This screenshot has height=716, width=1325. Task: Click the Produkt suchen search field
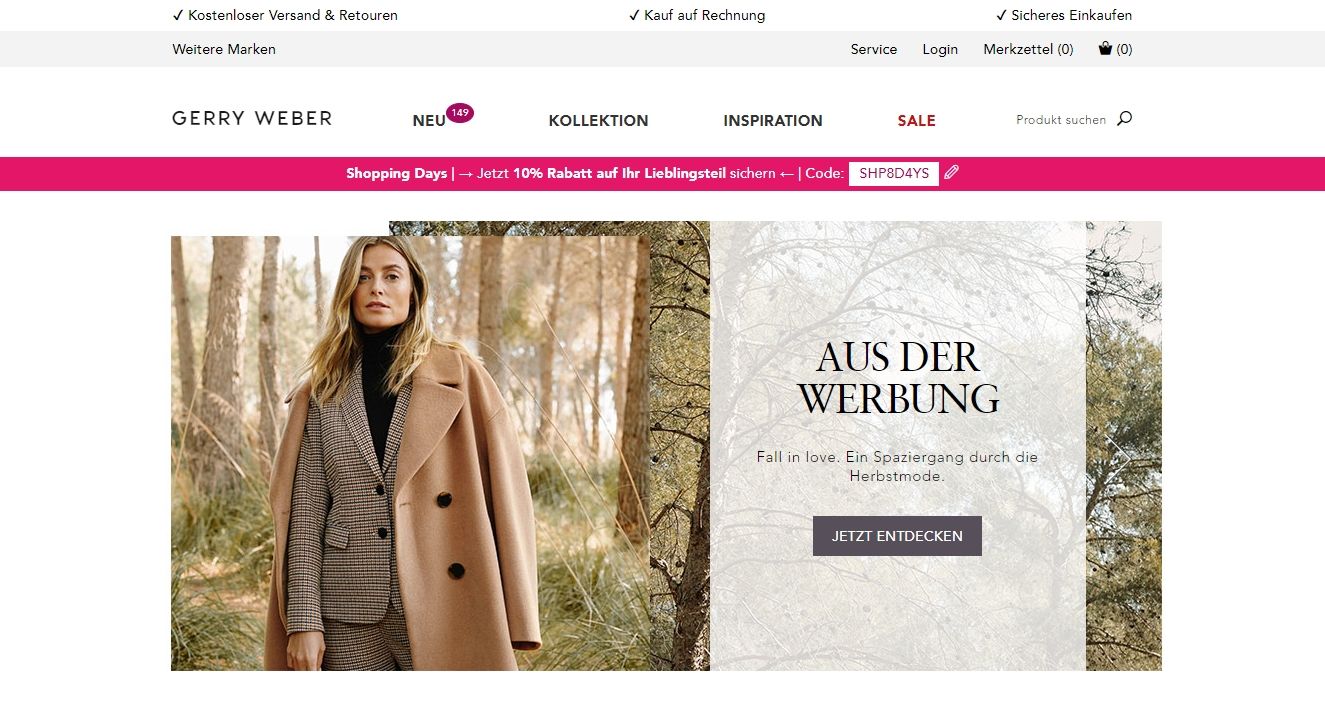pos(1061,120)
